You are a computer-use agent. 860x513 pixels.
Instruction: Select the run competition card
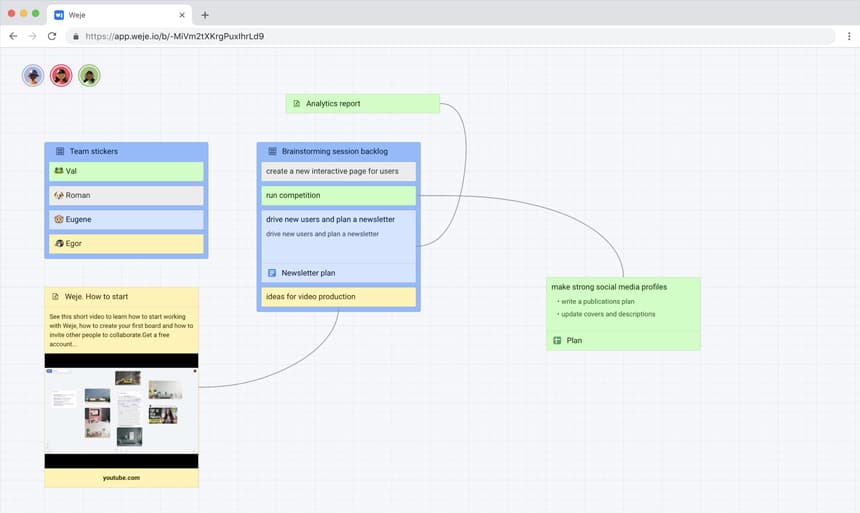[338, 195]
